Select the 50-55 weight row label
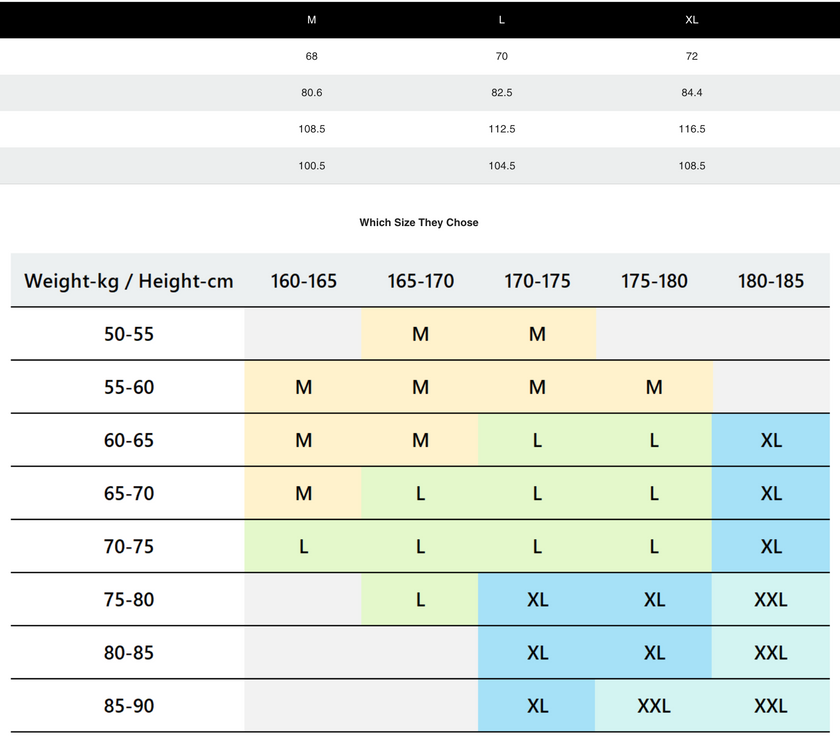 129,334
